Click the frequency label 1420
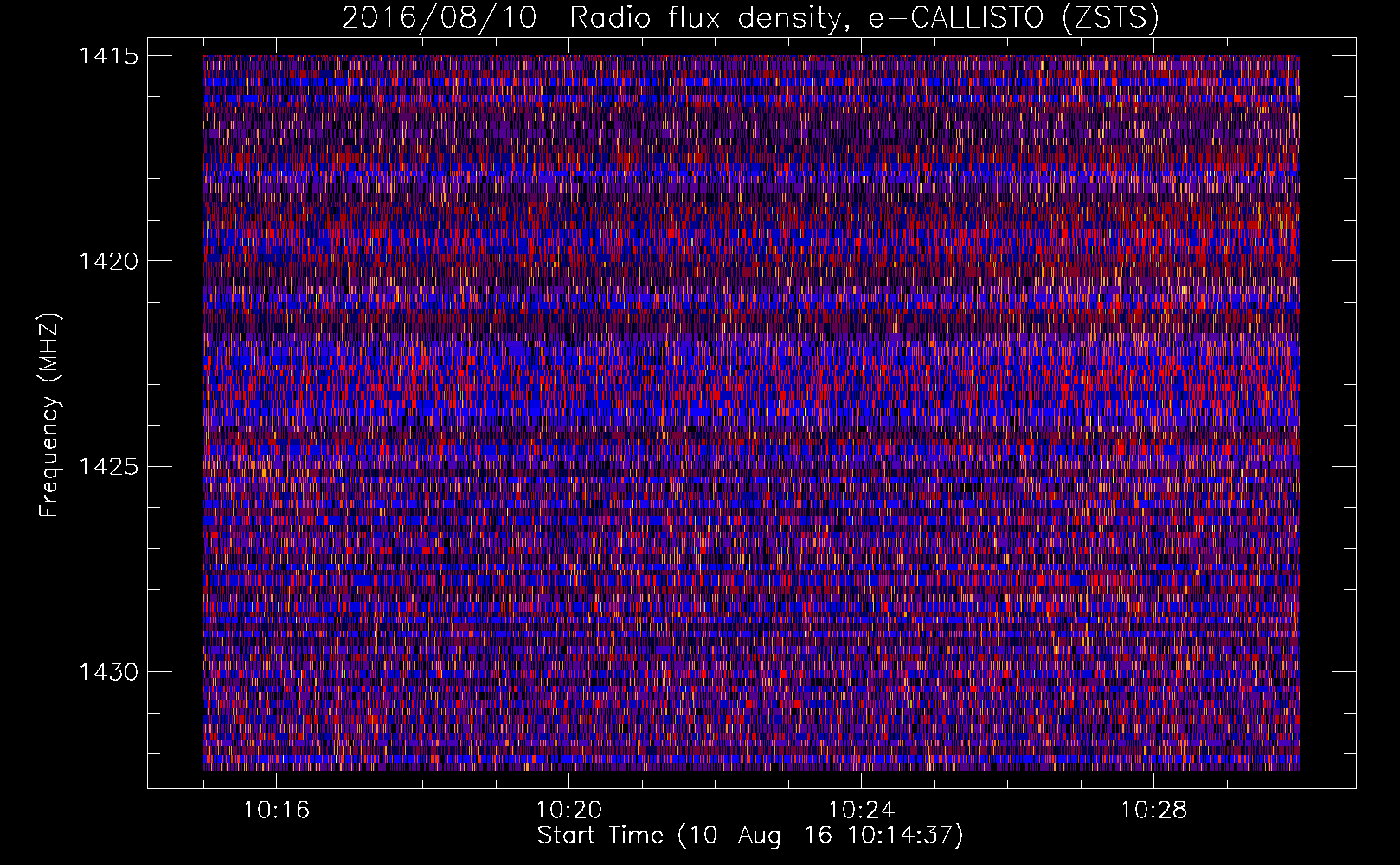 pyautogui.click(x=108, y=261)
